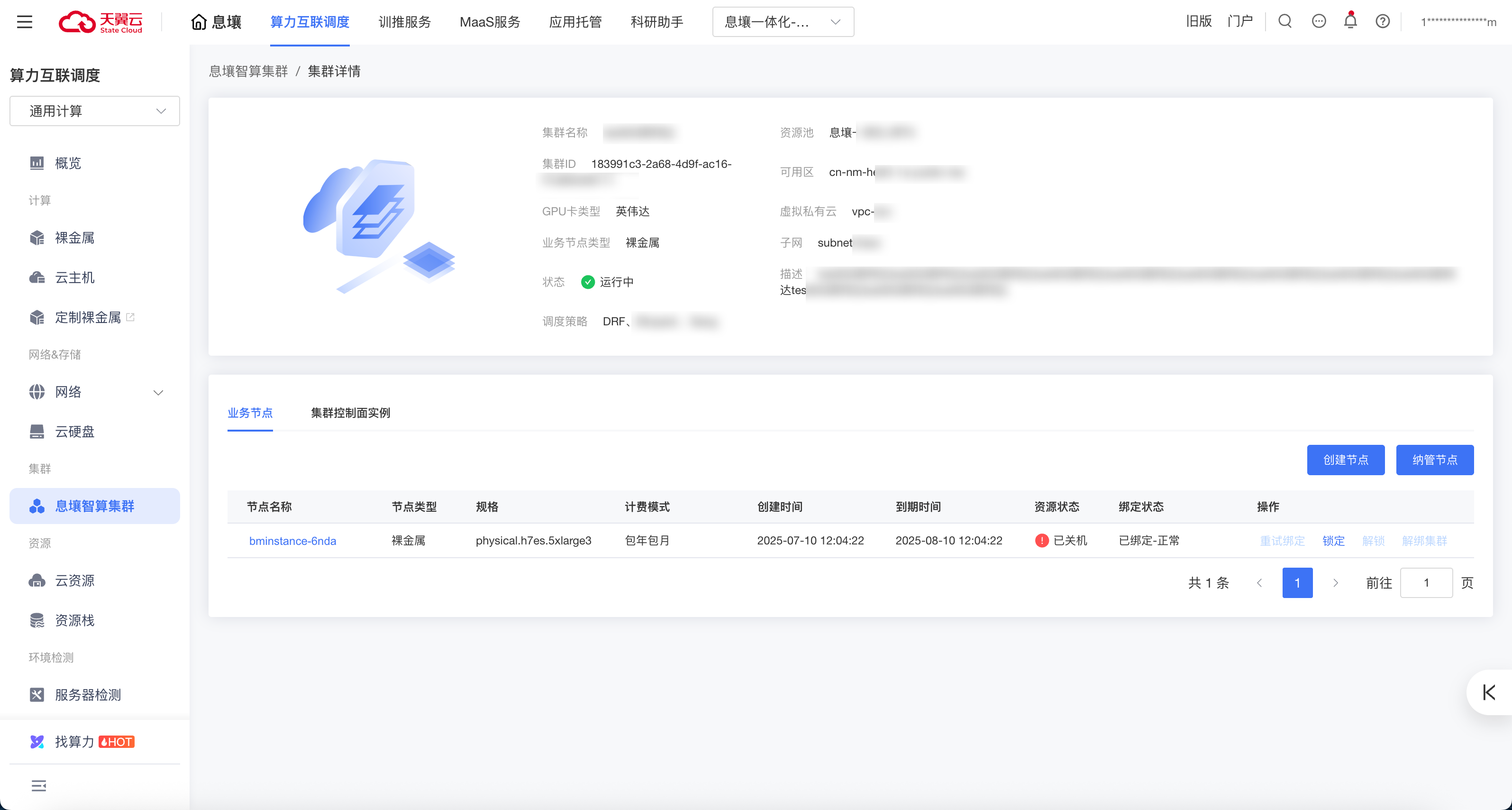1512x810 pixels.
Task: Open 服务器检测 in the sidebar
Action: pyautogui.click(x=88, y=695)
